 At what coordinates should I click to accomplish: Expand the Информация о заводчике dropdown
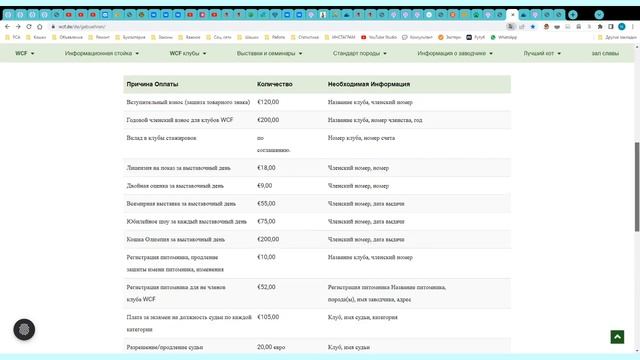point(455,53)
